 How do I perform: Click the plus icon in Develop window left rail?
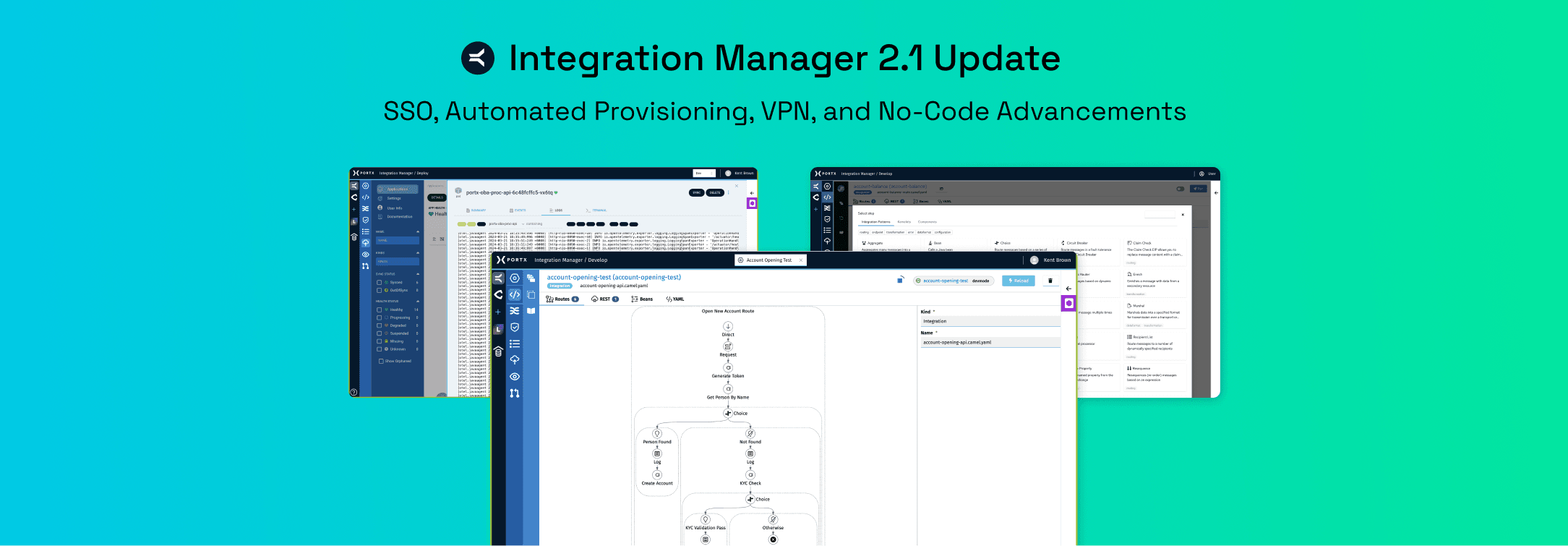tap(498, 312)
